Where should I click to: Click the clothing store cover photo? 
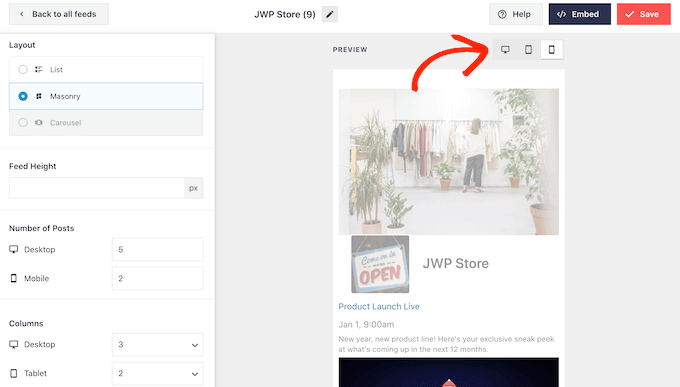(x=448, y=162)
